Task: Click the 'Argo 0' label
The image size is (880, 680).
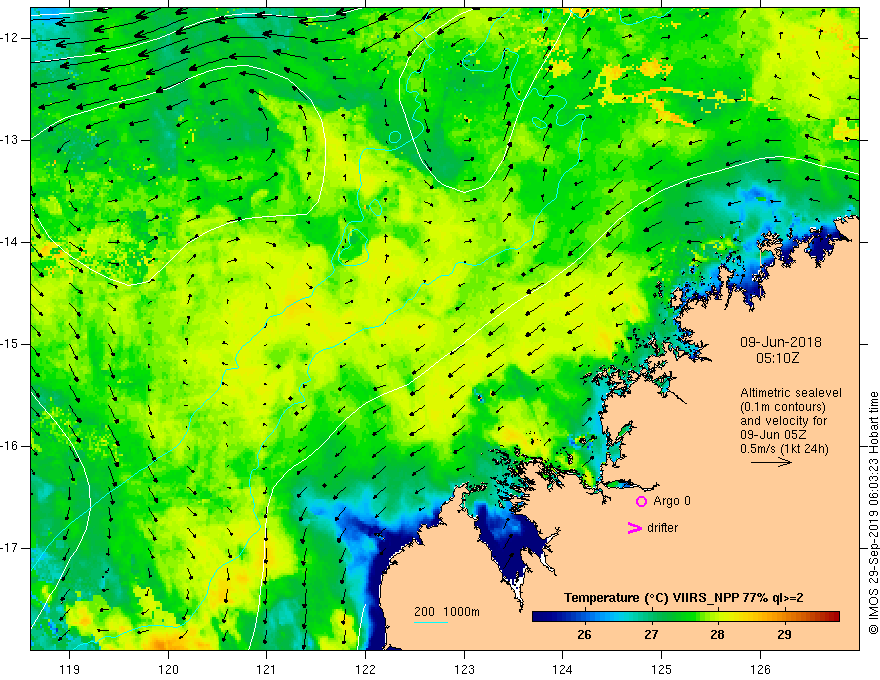Action: click(672, 501)
